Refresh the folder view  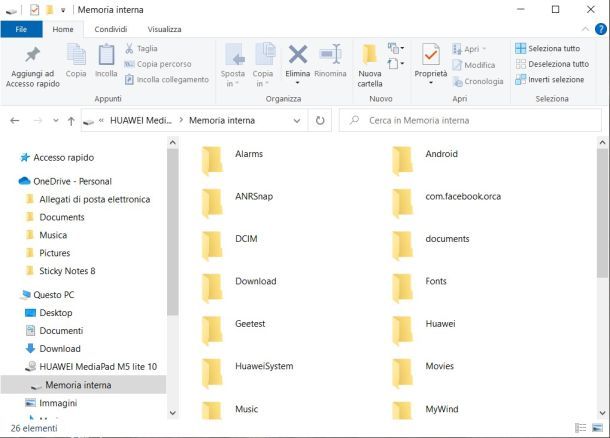coord(320,121)
